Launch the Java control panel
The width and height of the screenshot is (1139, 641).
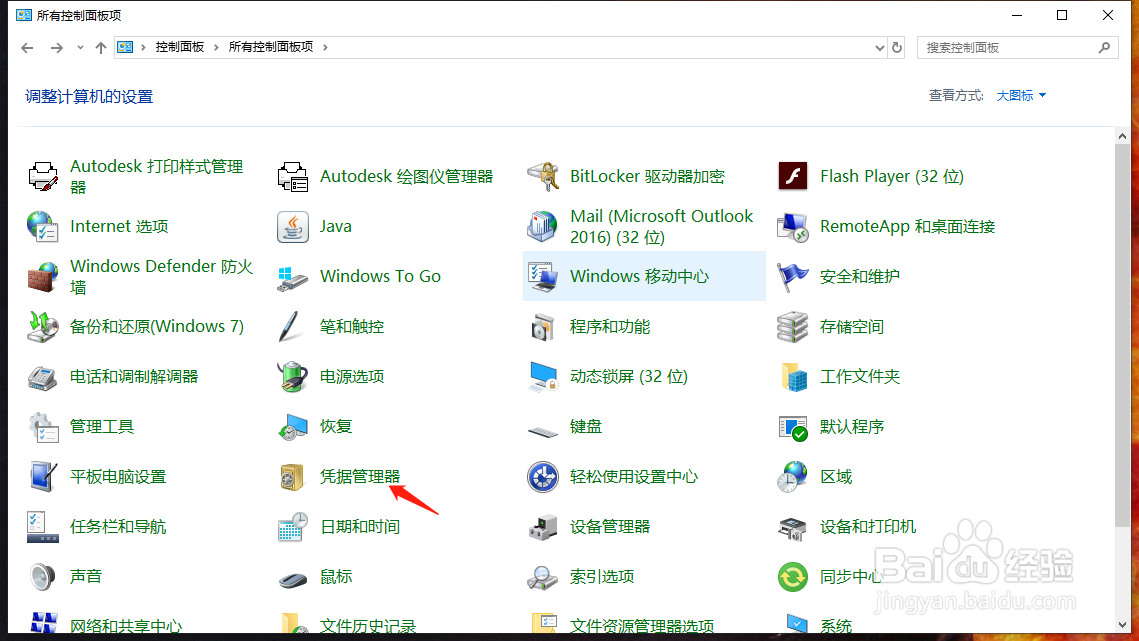pos(335,226)
